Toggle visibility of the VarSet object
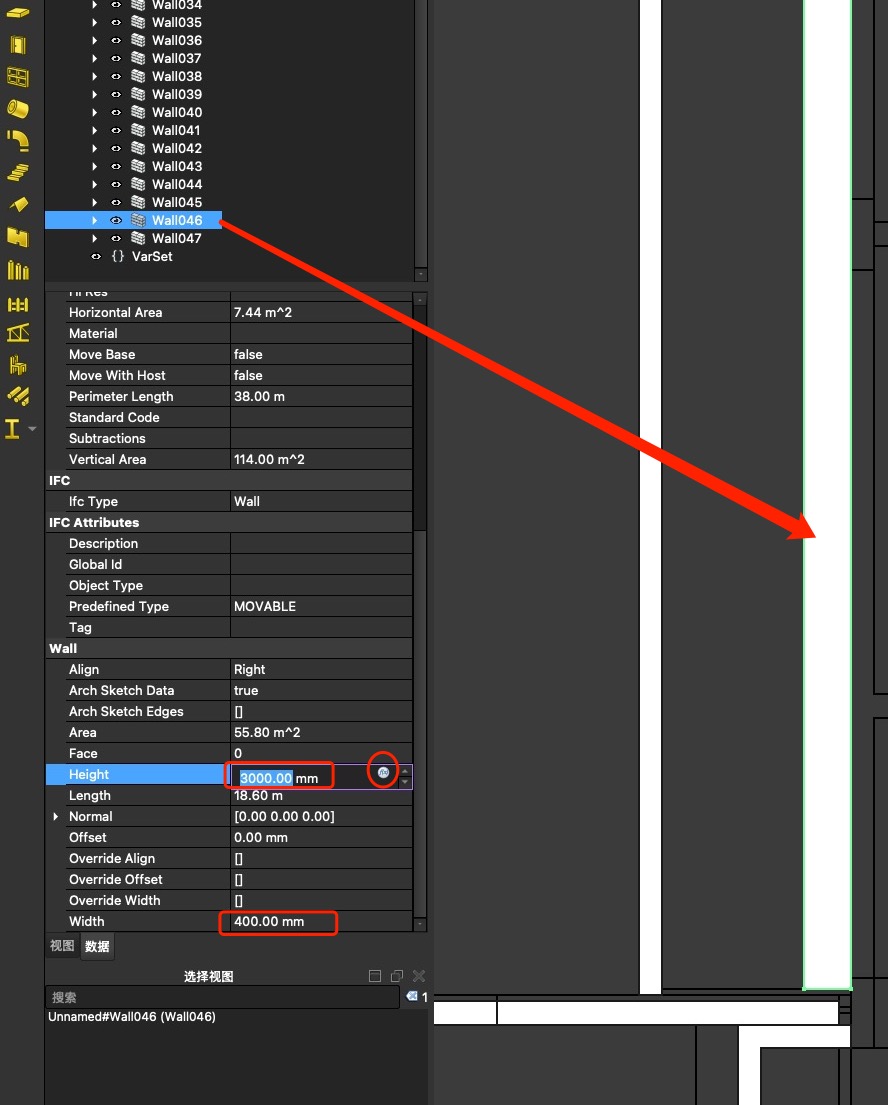This screenshot has width=888, height=1105. pos(96,257)
